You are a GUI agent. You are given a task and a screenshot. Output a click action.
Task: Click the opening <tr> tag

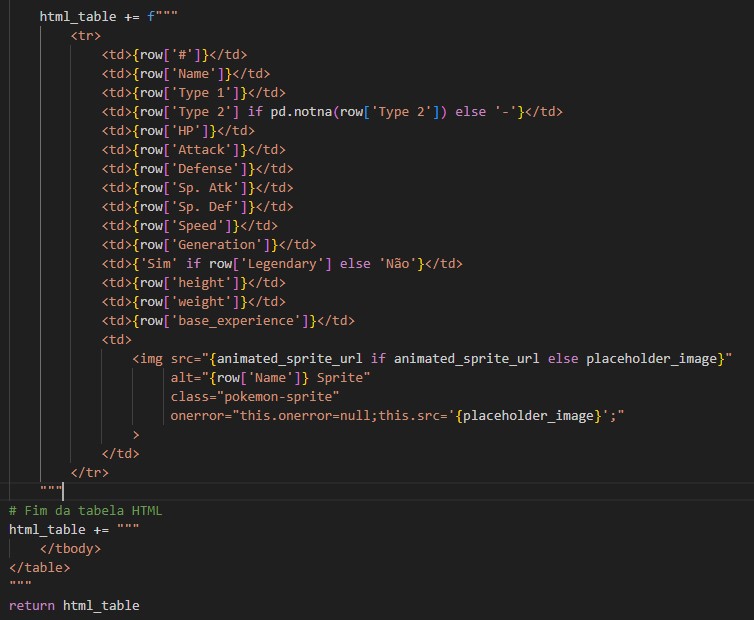(86, 35)
